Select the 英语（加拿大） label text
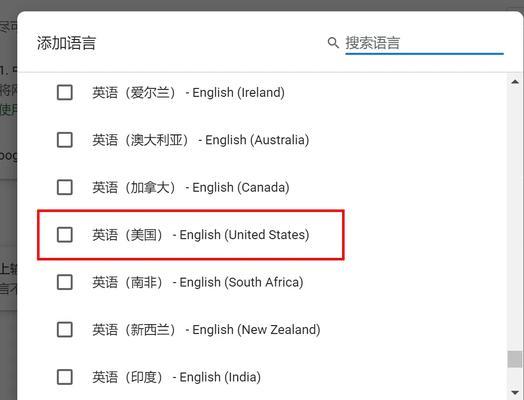The height and width of the screenshot is (400, 524). click(134, 187)
